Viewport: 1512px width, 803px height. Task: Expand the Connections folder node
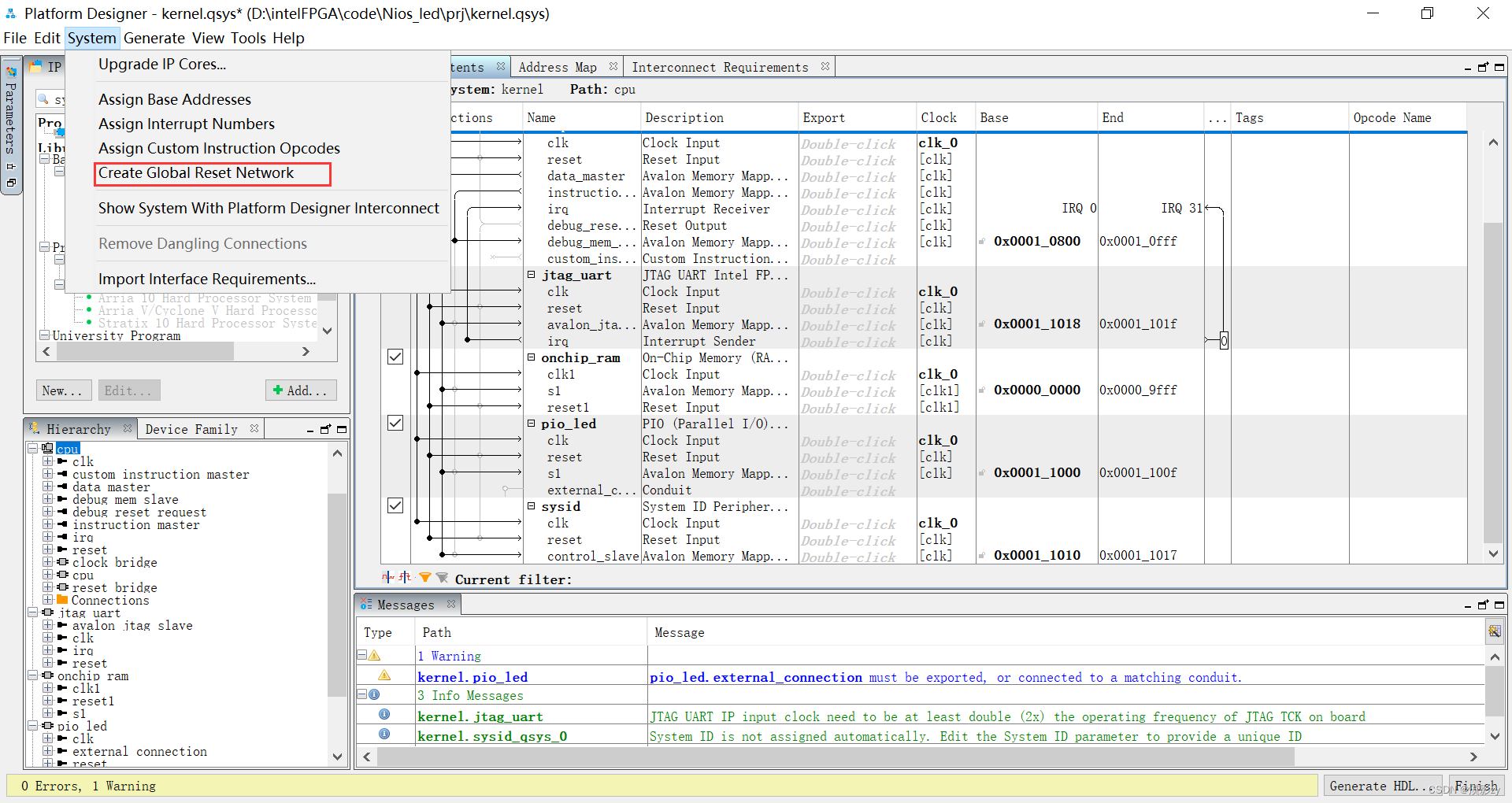coord(48,600)
